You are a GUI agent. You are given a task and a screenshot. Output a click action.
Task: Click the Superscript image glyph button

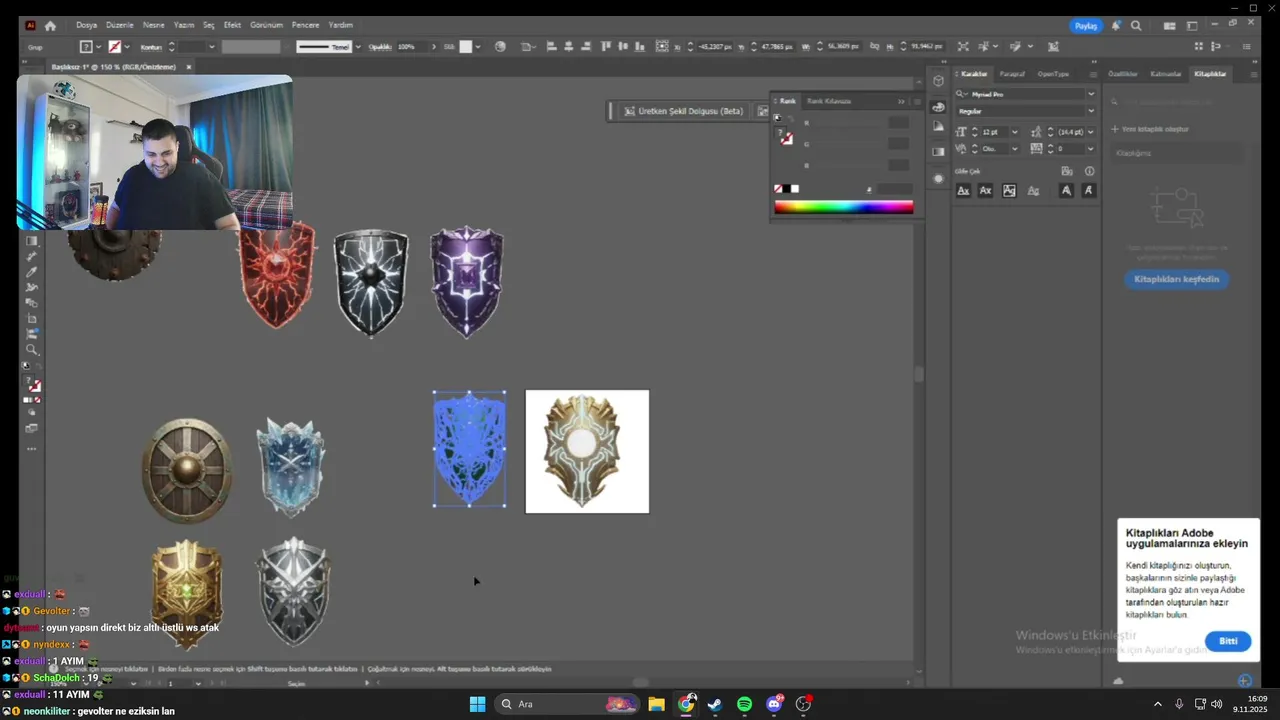pyautogui.click(x=1009, y=190)
